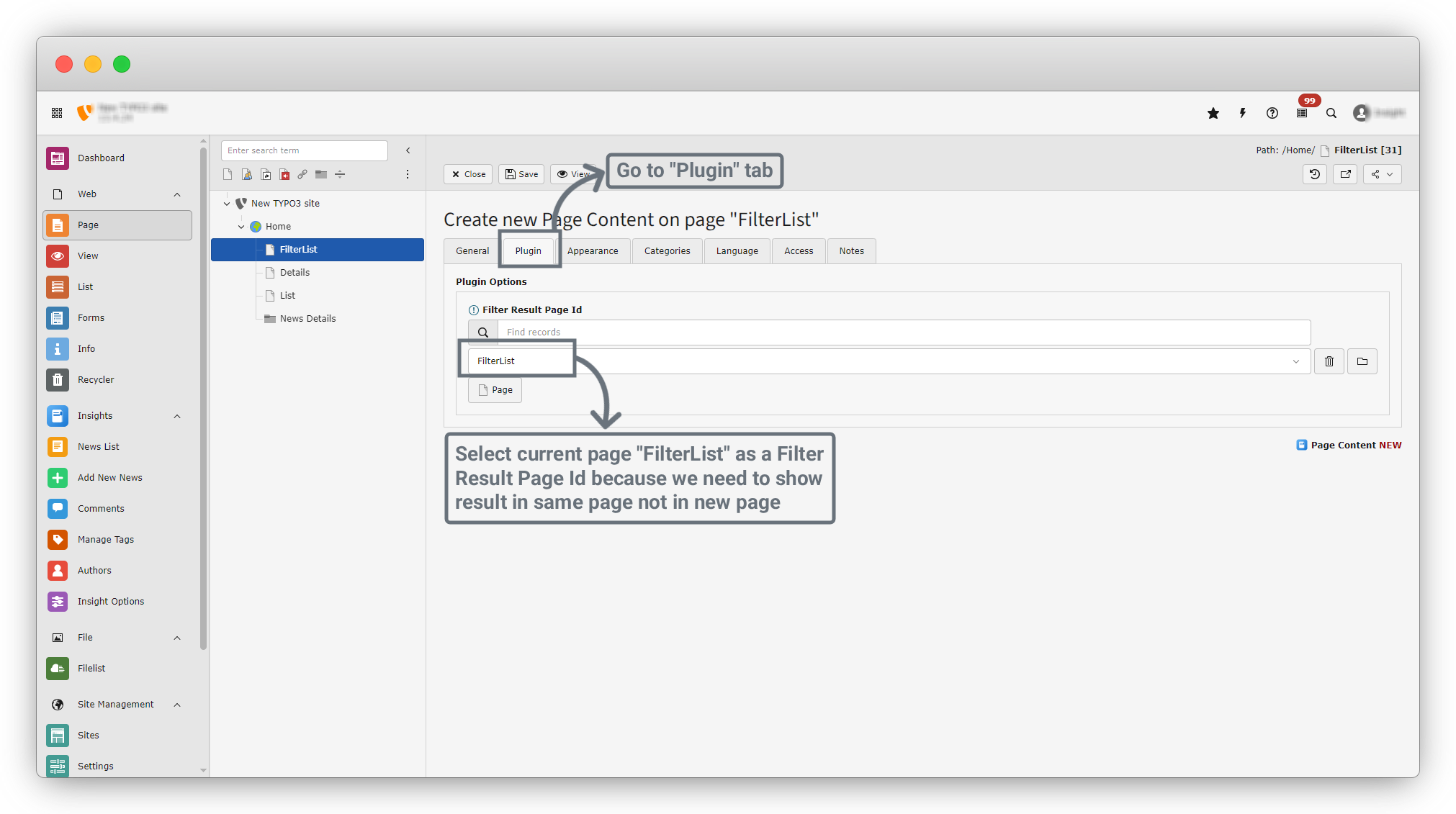The height and width of the screenshot is (814, 1456).
Task: Switch to the Categories tab
Action: pyautogui.click(x=667, y=251)
